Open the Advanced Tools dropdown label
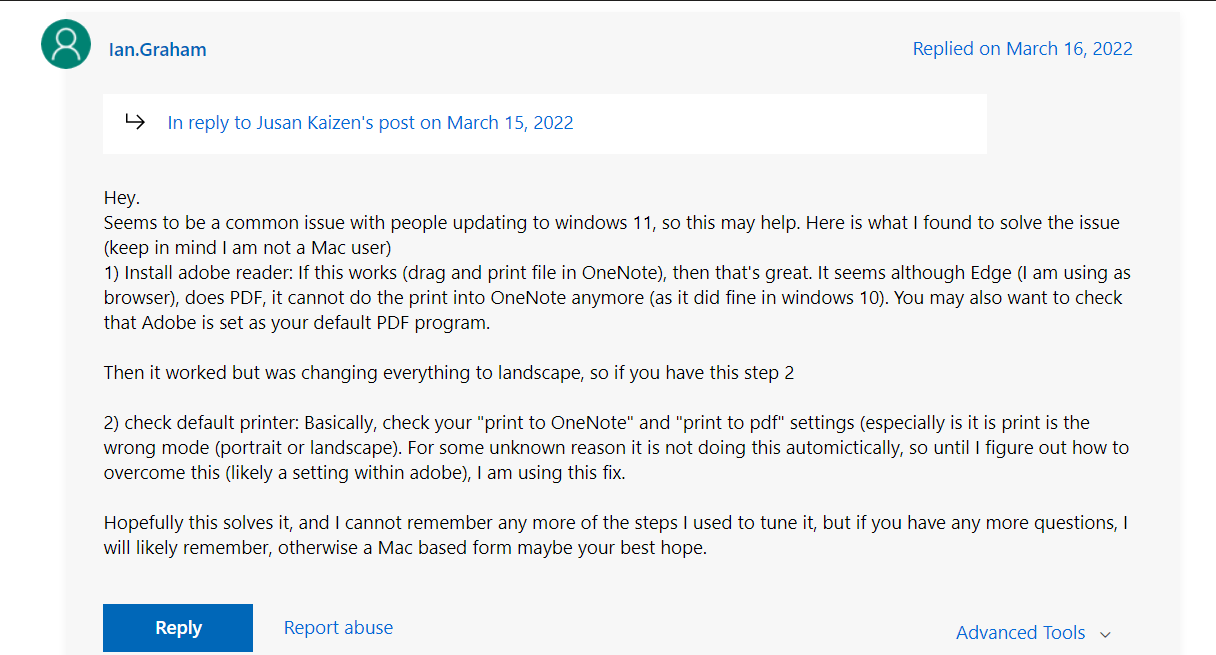 1020,633
